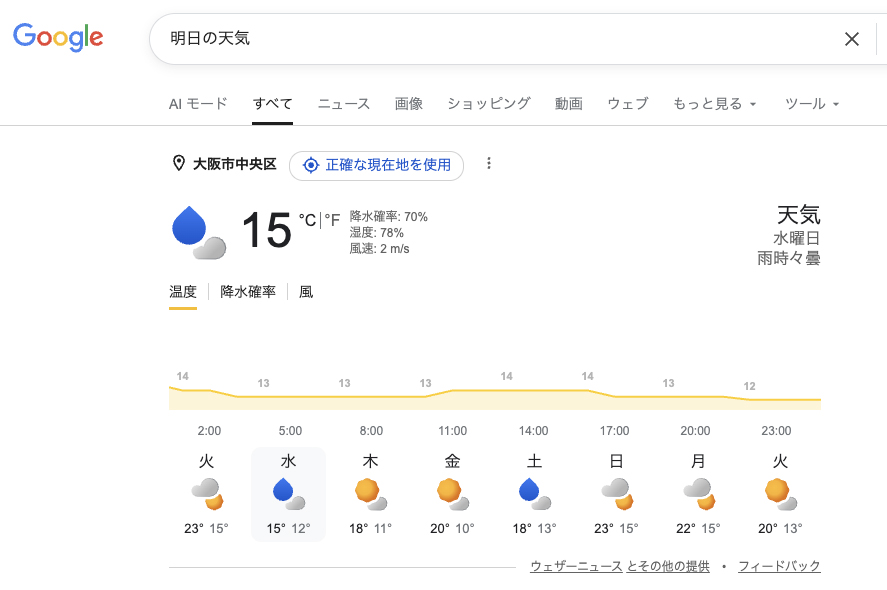The height and width of the screenshot is (590, 887).
Task: Click the 14° point at 14:00 on temperature graph
Action: pos(507,389)
